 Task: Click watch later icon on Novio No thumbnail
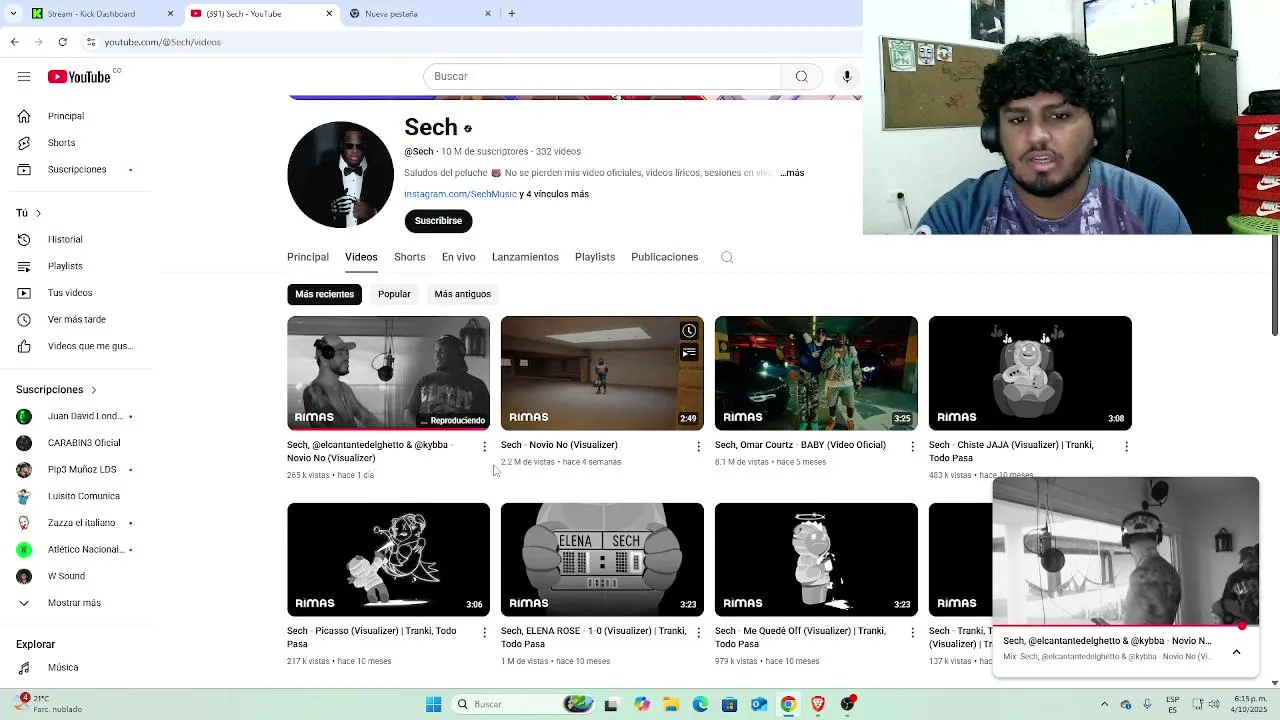689,331
